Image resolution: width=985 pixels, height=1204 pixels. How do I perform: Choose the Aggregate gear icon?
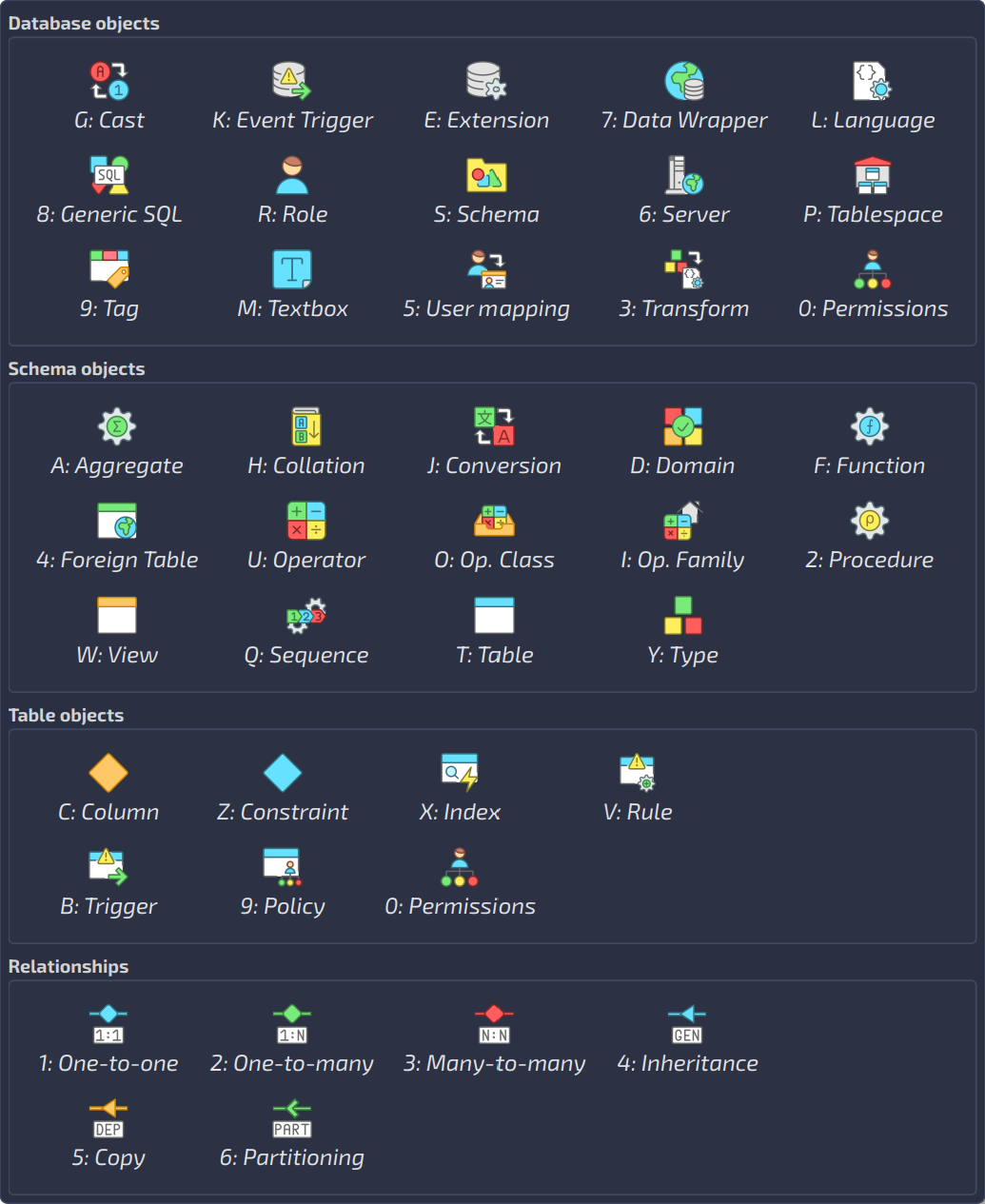pos(117,426)
